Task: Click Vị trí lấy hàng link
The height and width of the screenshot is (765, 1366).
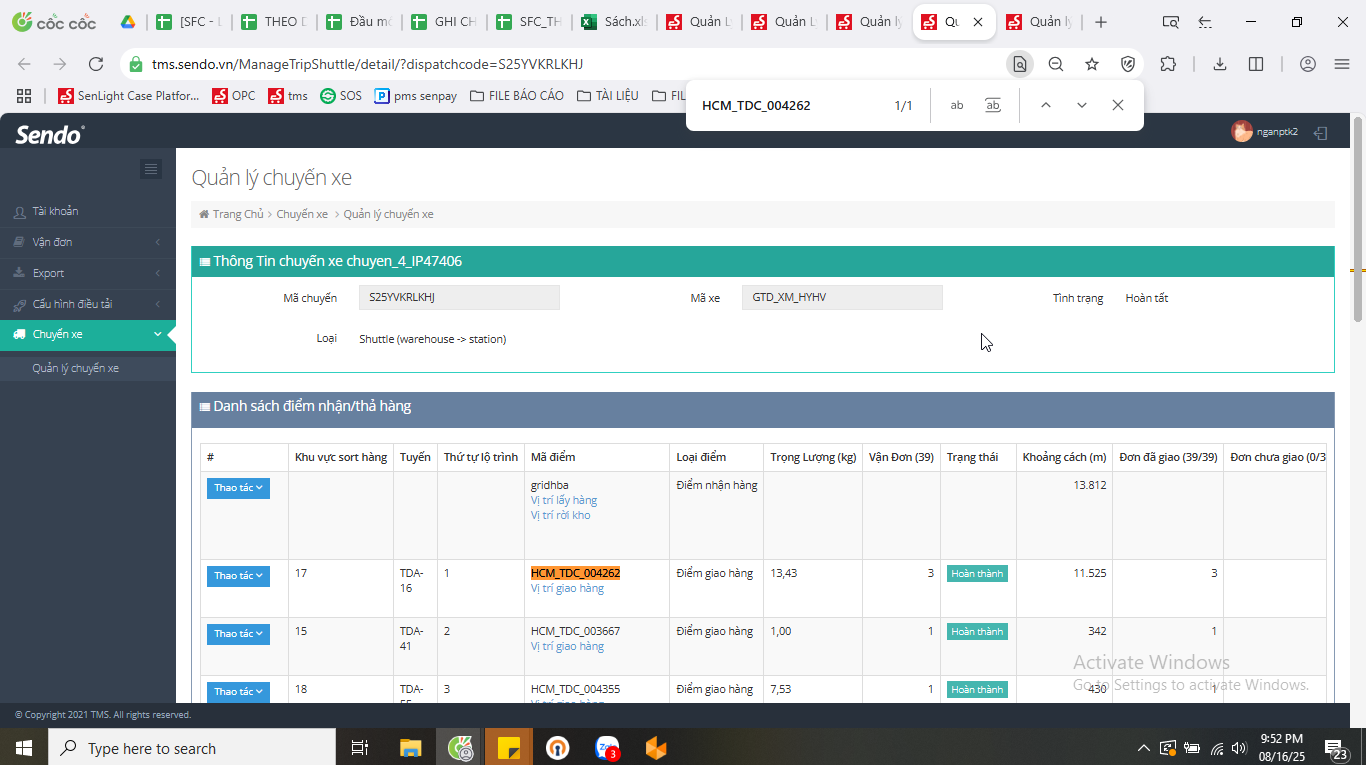Action: 564,500
